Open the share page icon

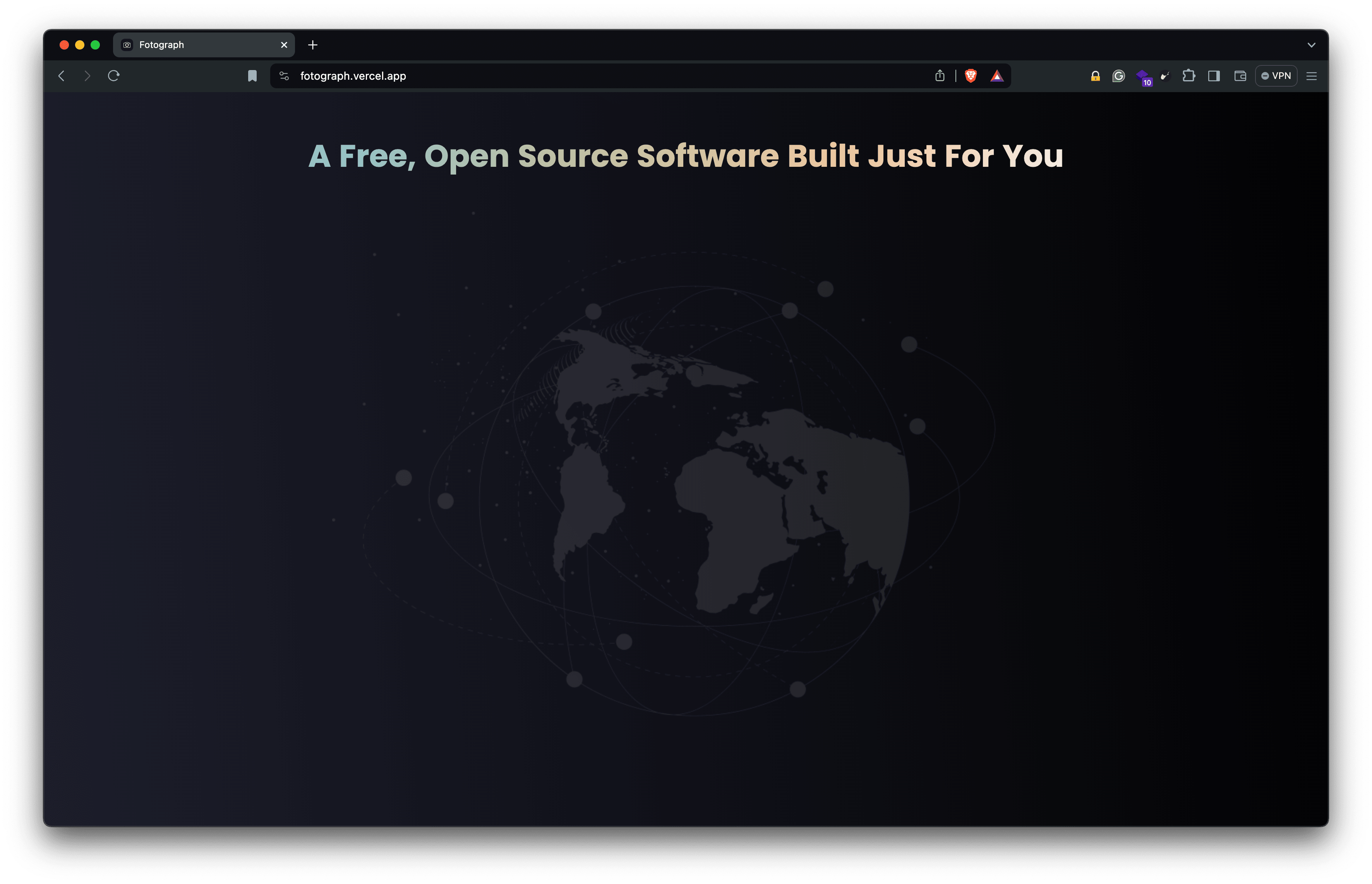(940, 76)
